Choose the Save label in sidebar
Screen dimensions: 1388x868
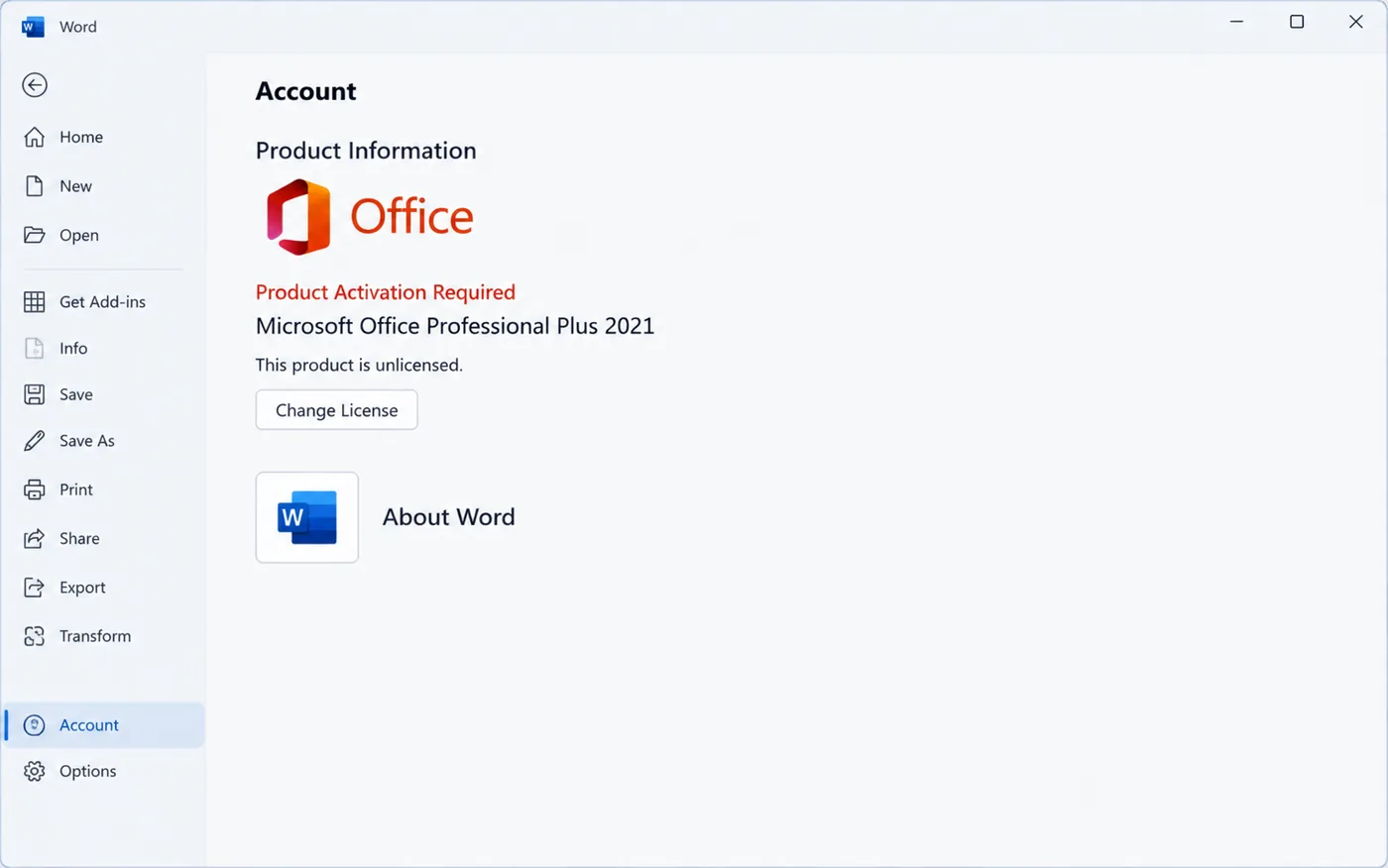click(x=76, y=394)
